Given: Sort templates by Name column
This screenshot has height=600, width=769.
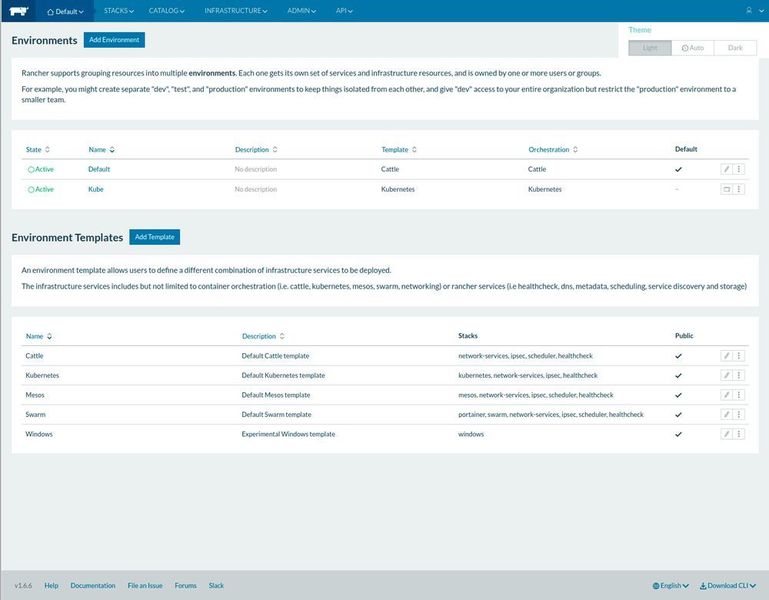Looking at the screenshot, I should [x=39, y=336].
